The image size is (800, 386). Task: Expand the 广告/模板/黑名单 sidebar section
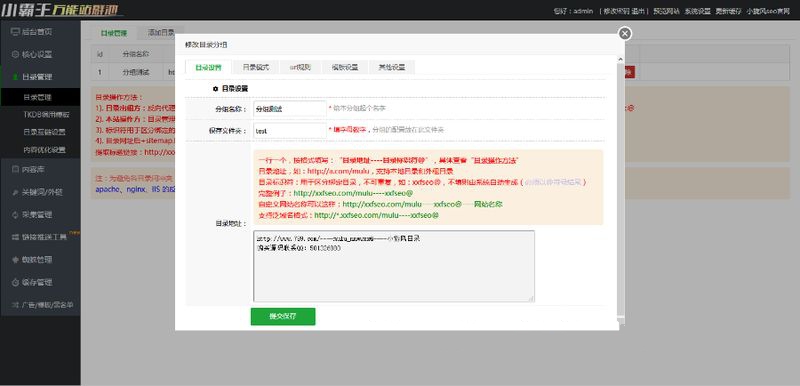[40, 305]
